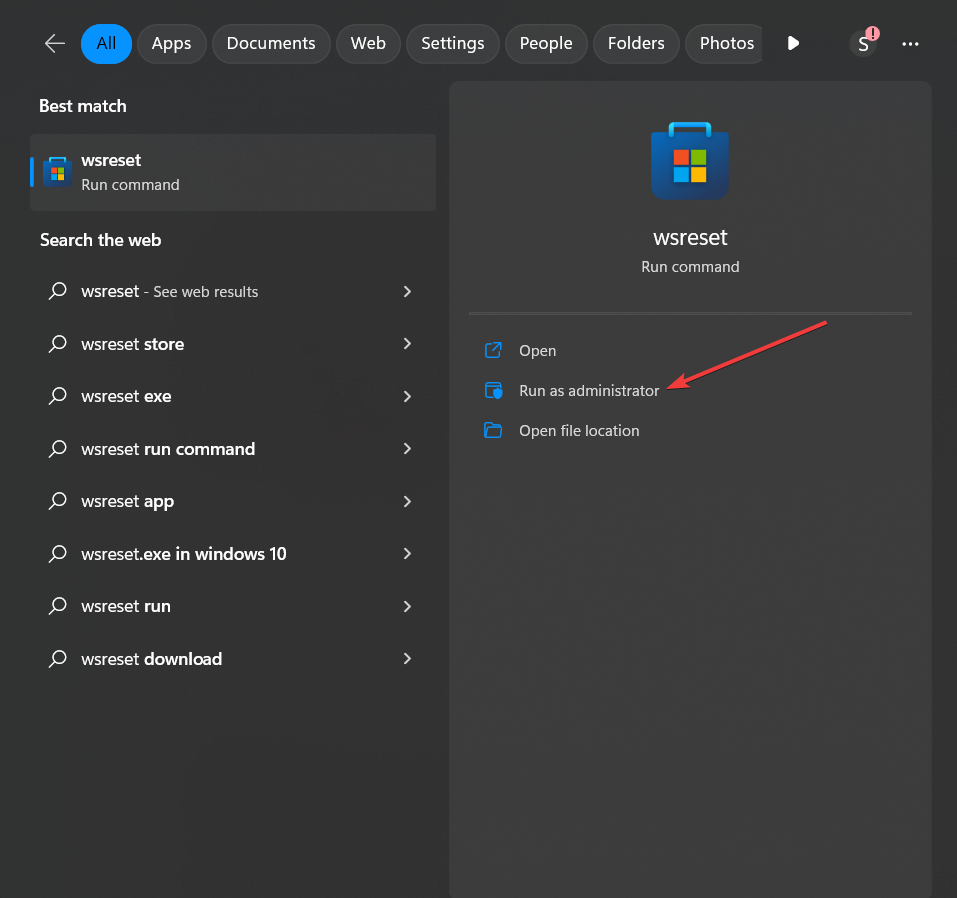This screenshot has height=898, width=957.
Task: Expand the 'wsreset run command' chevron
Action: 407,449
